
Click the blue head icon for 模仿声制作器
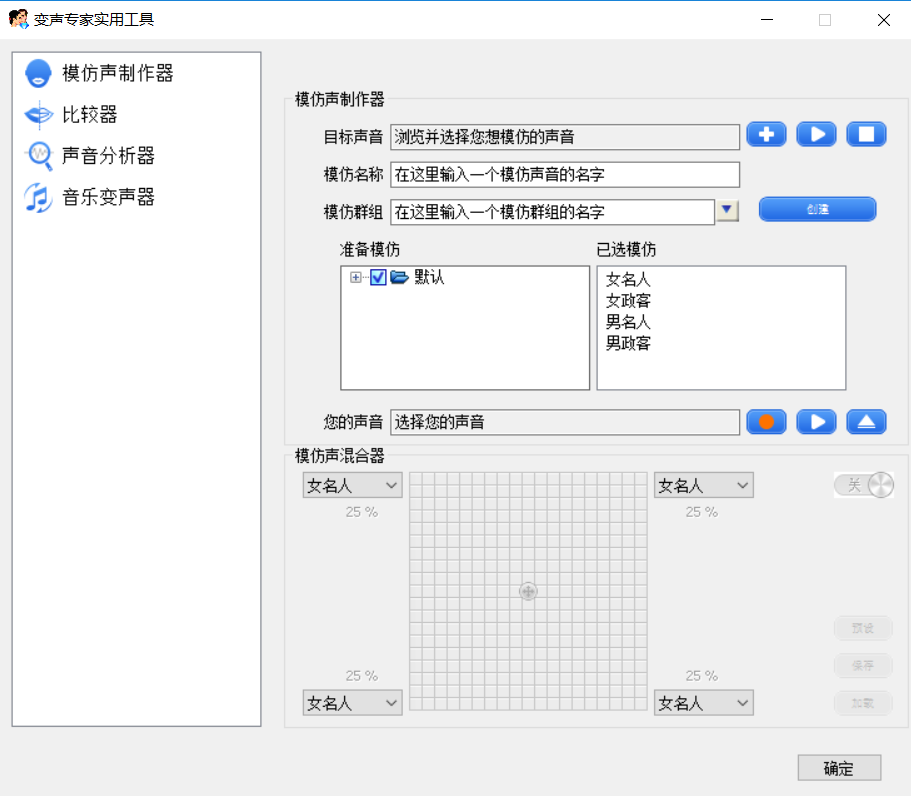coord(38,74)
